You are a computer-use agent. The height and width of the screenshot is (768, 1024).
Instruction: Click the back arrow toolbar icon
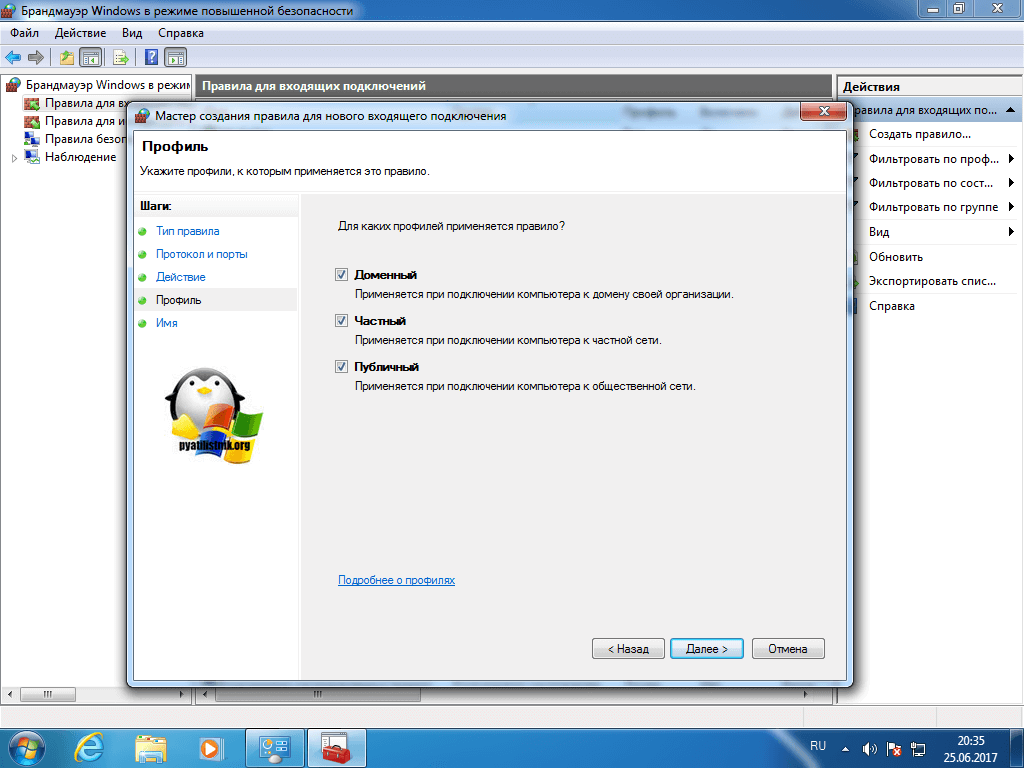(x=13, y=57)
